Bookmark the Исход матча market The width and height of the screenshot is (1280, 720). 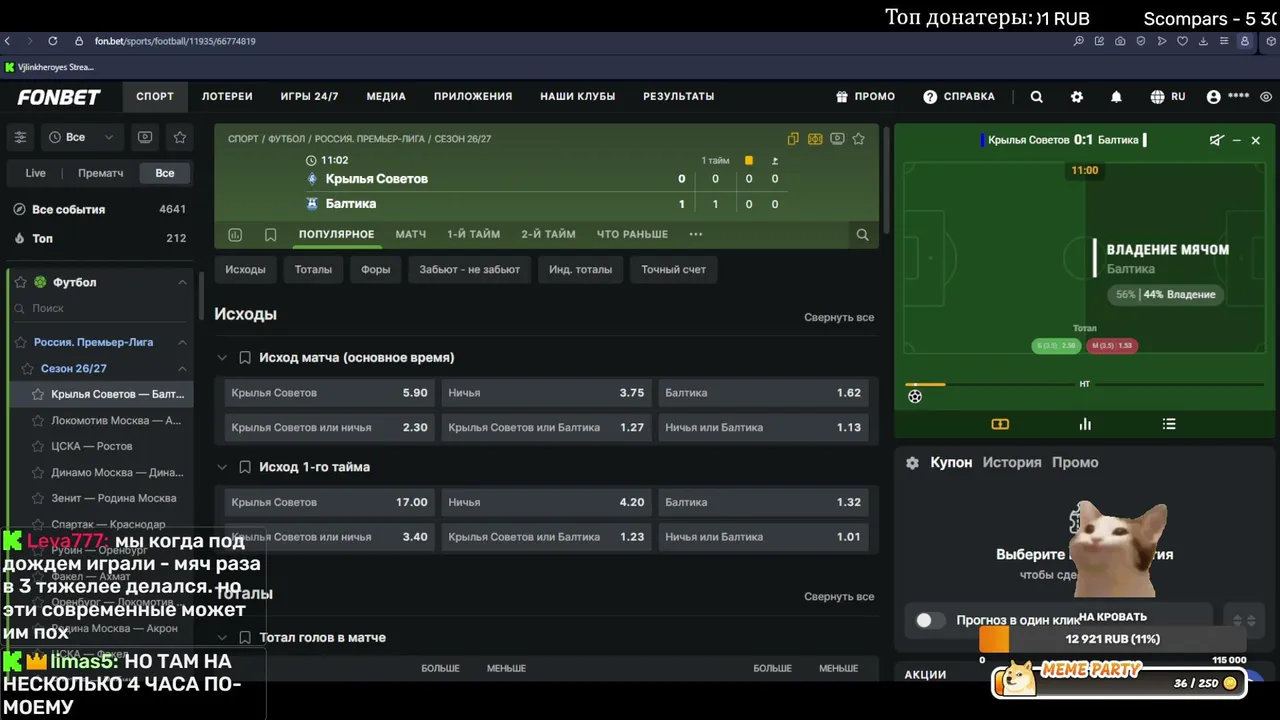(244, 357)
